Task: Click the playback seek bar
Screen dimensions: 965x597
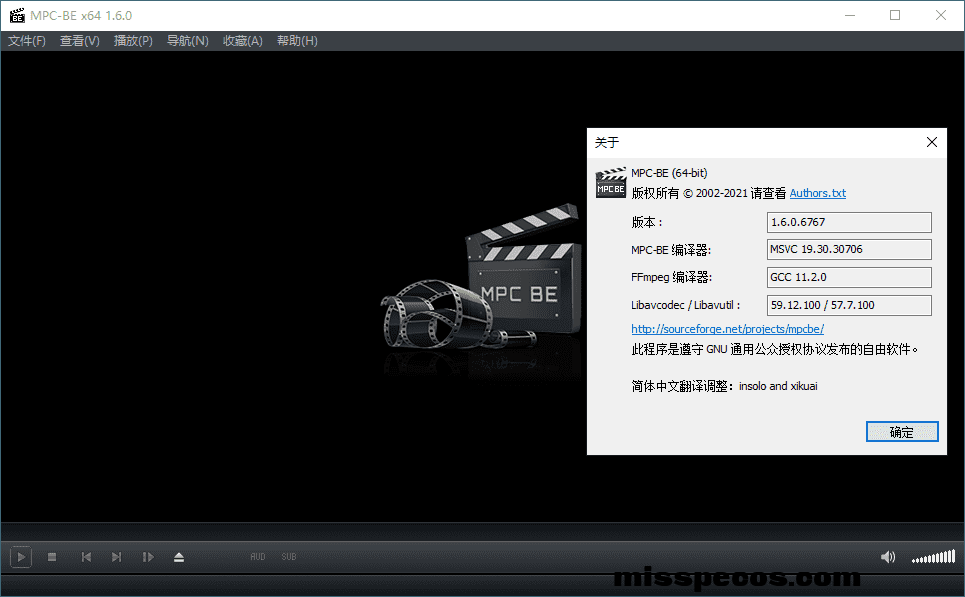Action: click(x=482, y=531)
